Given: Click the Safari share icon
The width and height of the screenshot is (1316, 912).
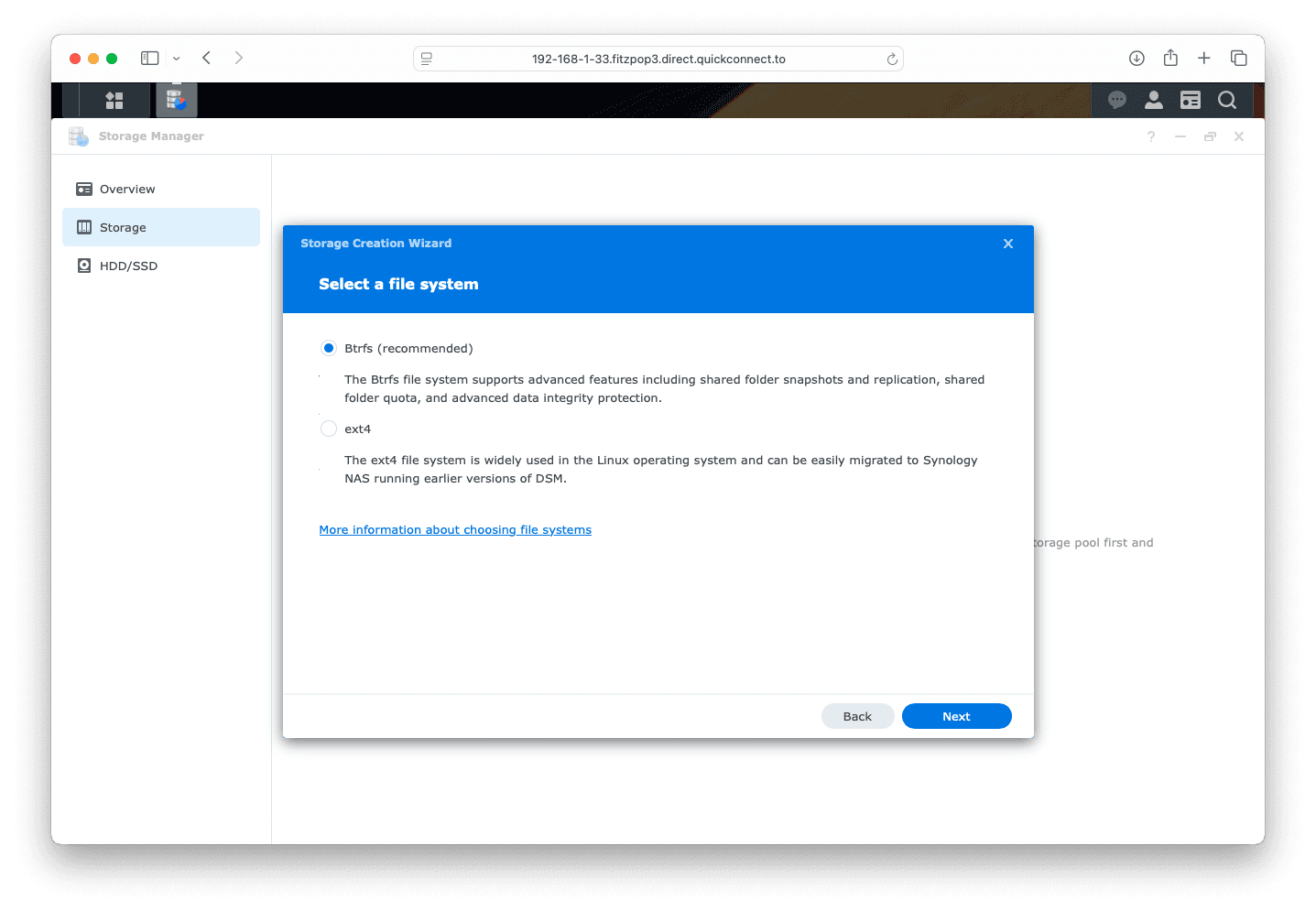Looking at the screenshot, I should click(x=1170, y=59).
